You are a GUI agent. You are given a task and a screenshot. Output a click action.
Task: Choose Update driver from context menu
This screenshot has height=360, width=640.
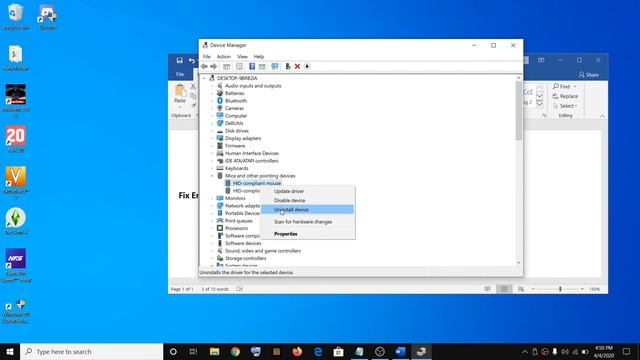pyautogui.click(x=307, y=191)
